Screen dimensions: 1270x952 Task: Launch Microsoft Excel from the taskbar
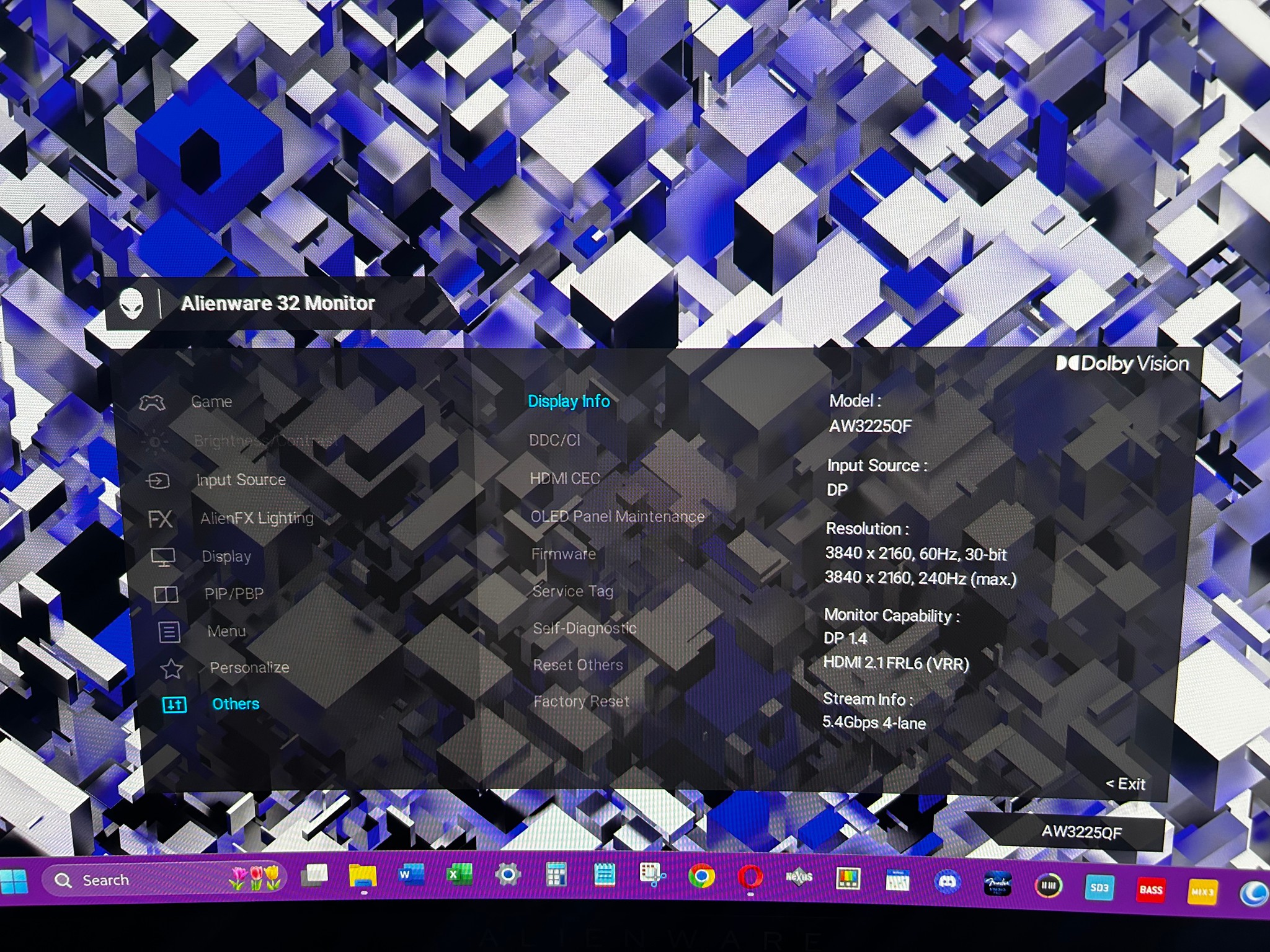pos(459,875)
